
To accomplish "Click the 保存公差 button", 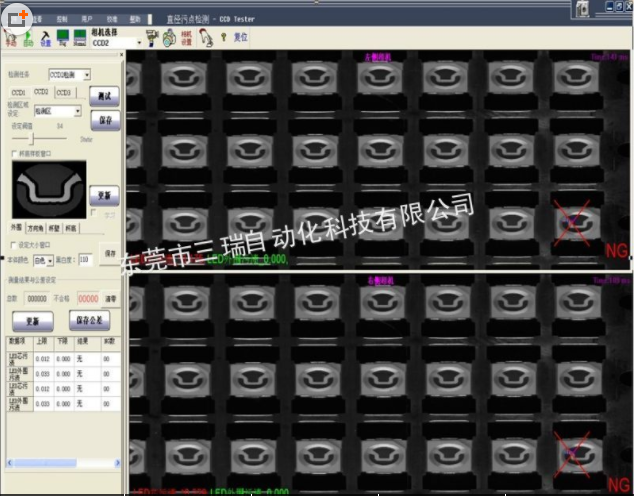I will pos(89,321).
